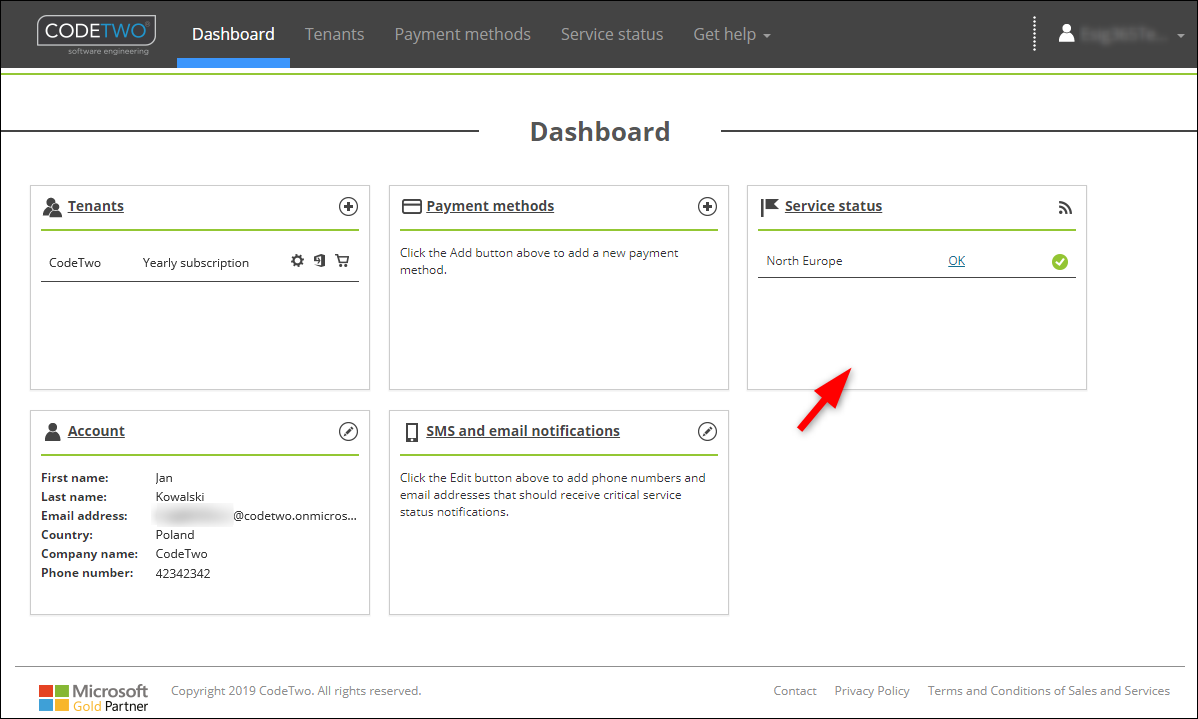The width and height of the screenshot is (1198, 719).
Task: Click the green OK checkmark for North Europe
Action: pos(1059,261)
